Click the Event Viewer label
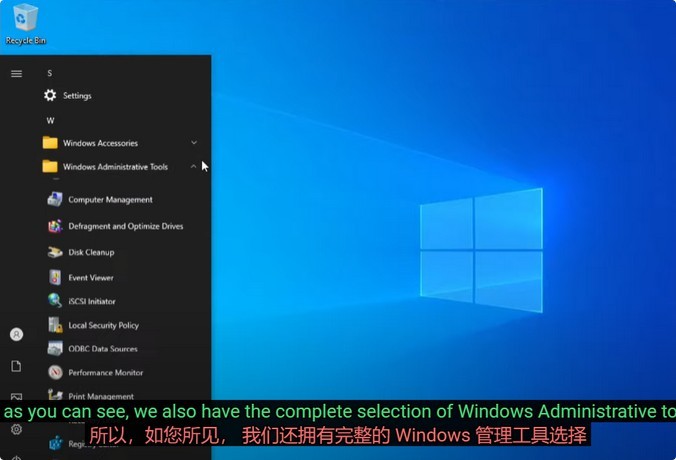Screen dimensions: 676x460 91,278
